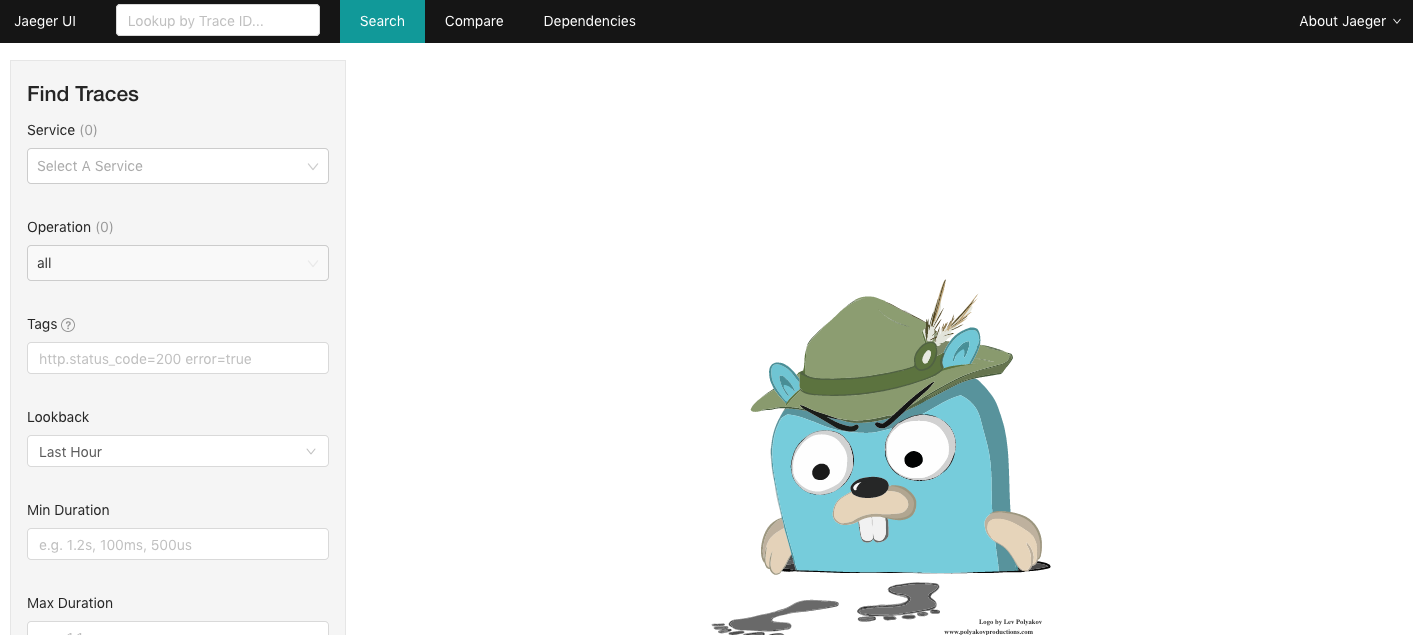Click the Operation label text
1413x635 pixels.
[59, 227]
